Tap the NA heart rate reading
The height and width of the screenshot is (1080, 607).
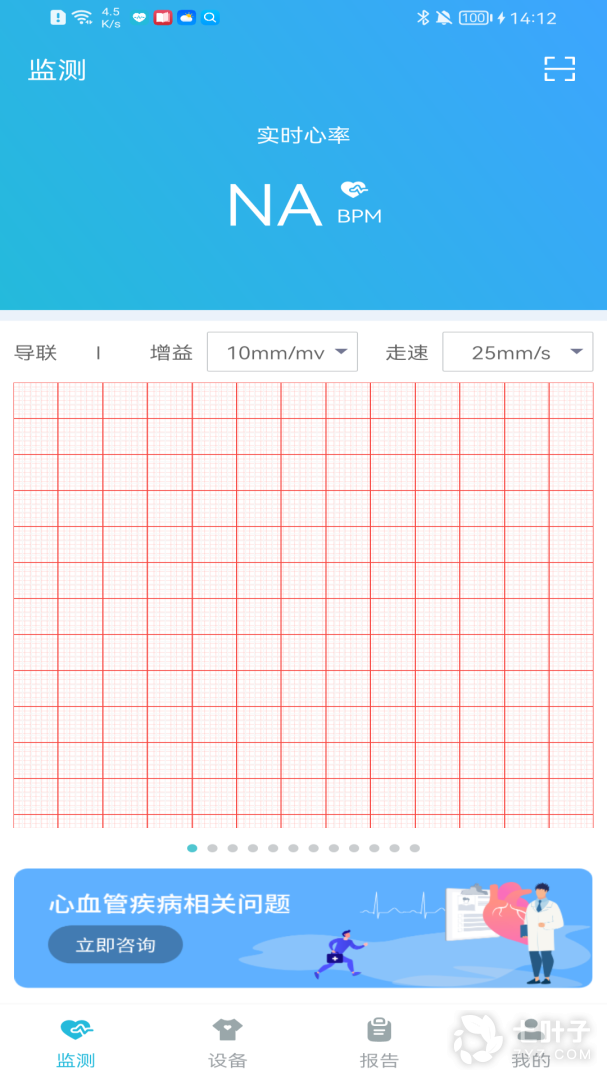pyautogui.click(x=274, y=205)
